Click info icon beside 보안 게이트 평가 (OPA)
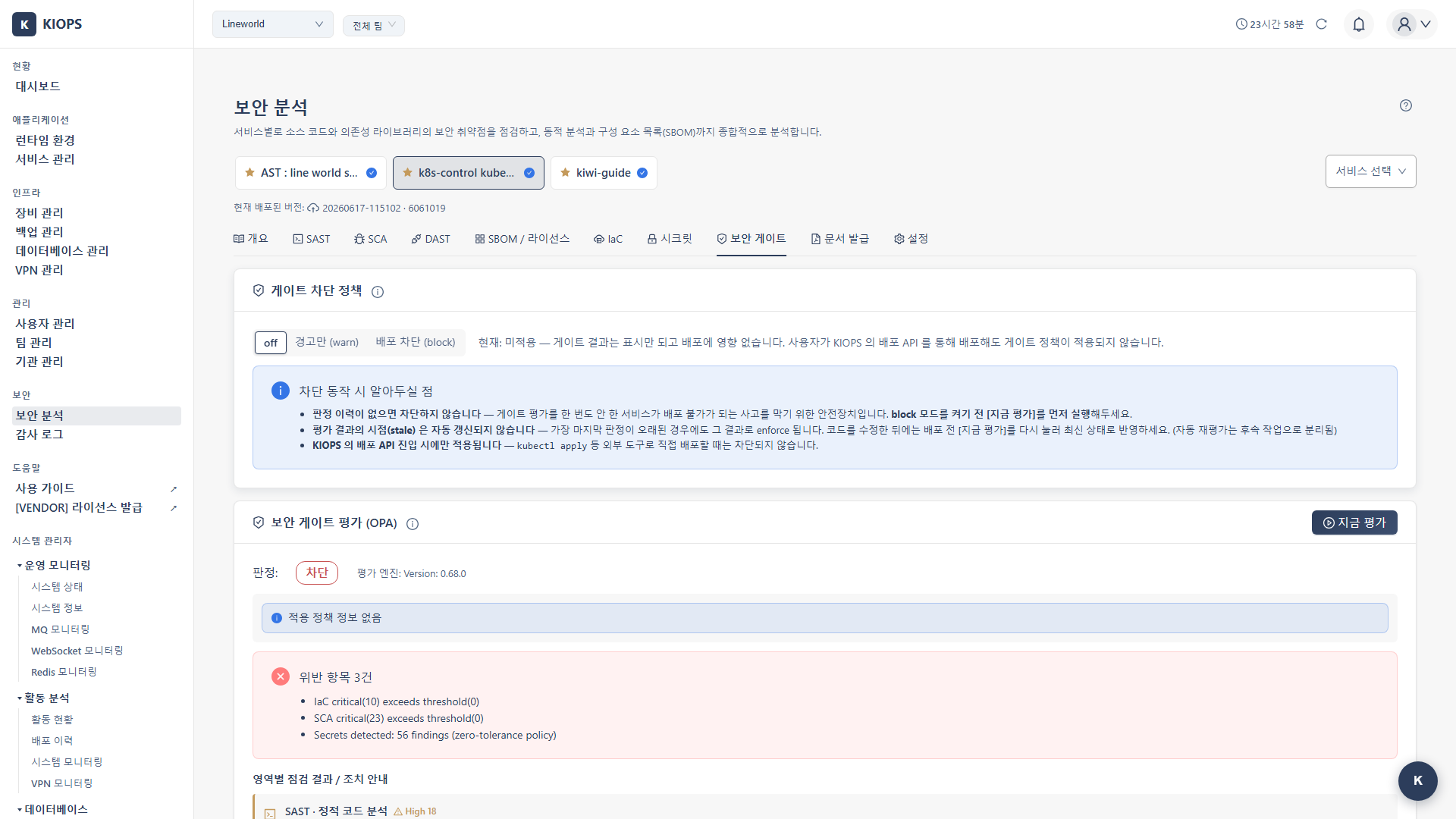The image size is (1456, 819). pyautogui.click(x=413, y=524)
